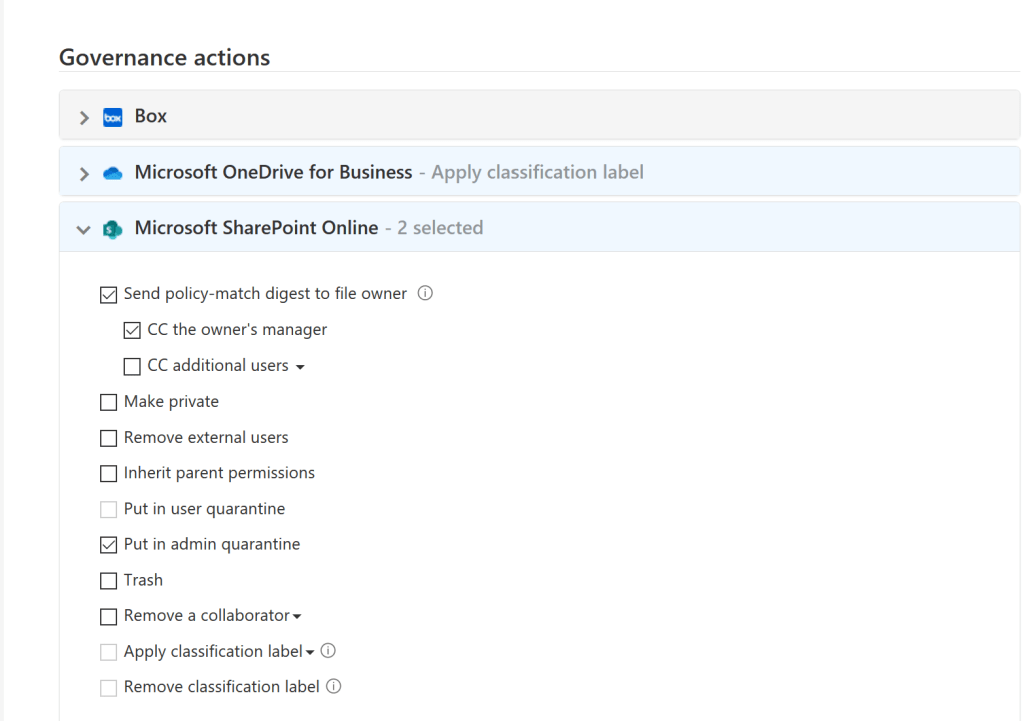Check the Remove external users option
Image resolution: width=1023 pixels, height=721 pixels.
pyautogui.click(x=109, y=438)
